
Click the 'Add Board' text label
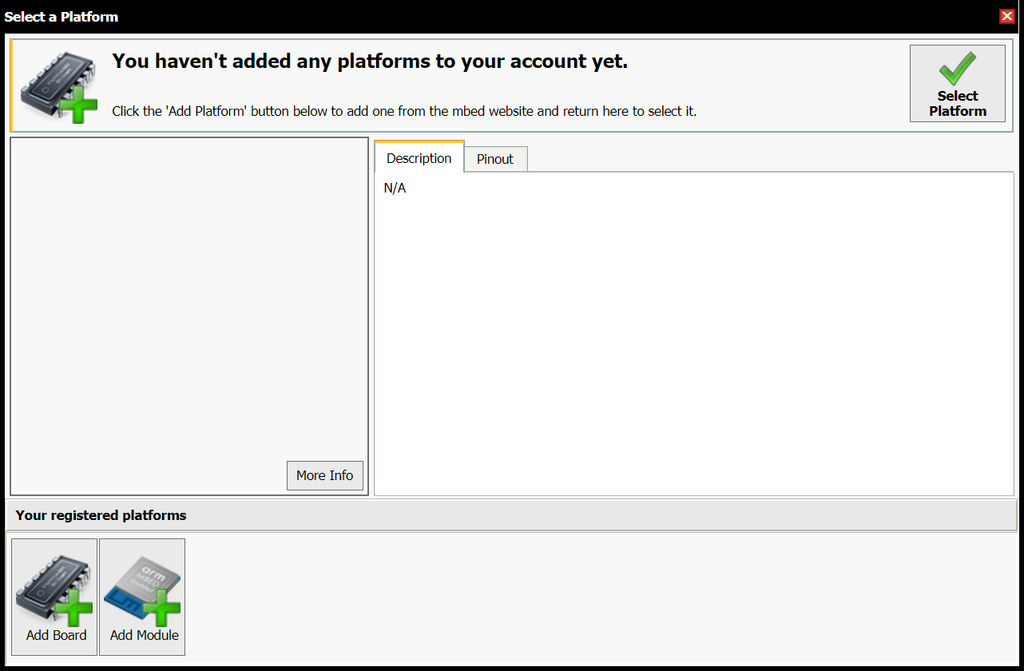coord(56,635)
